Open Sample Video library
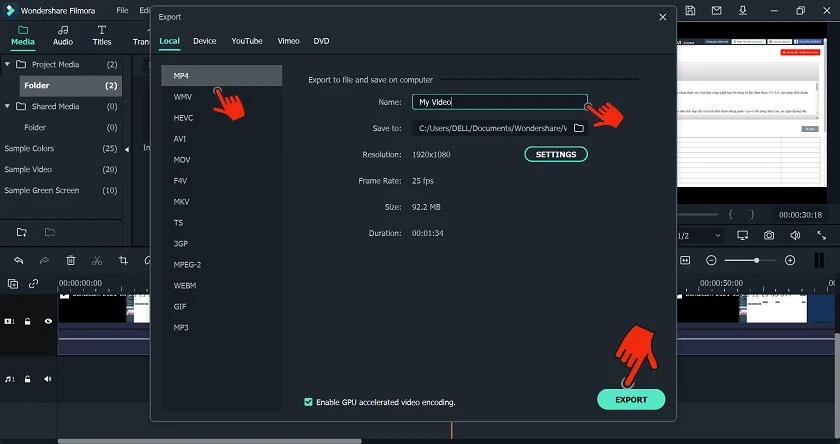Image resolution: width=840 pixels, height=444 pixels. pyautogui.click(x=61, y=169)
